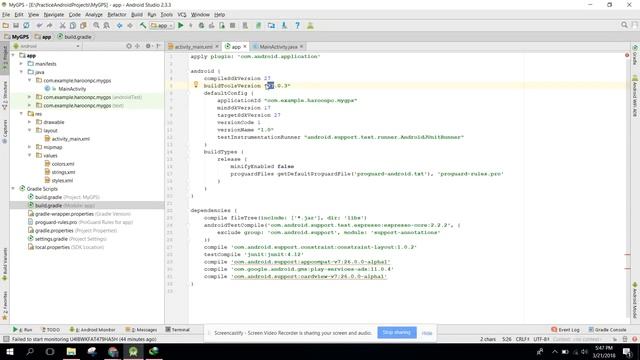The width and height of the screenshot is (640, 360).
Task: Click Search Everywhere magnifier at top right
Action: pyautogui.click(x=624, y=25)
